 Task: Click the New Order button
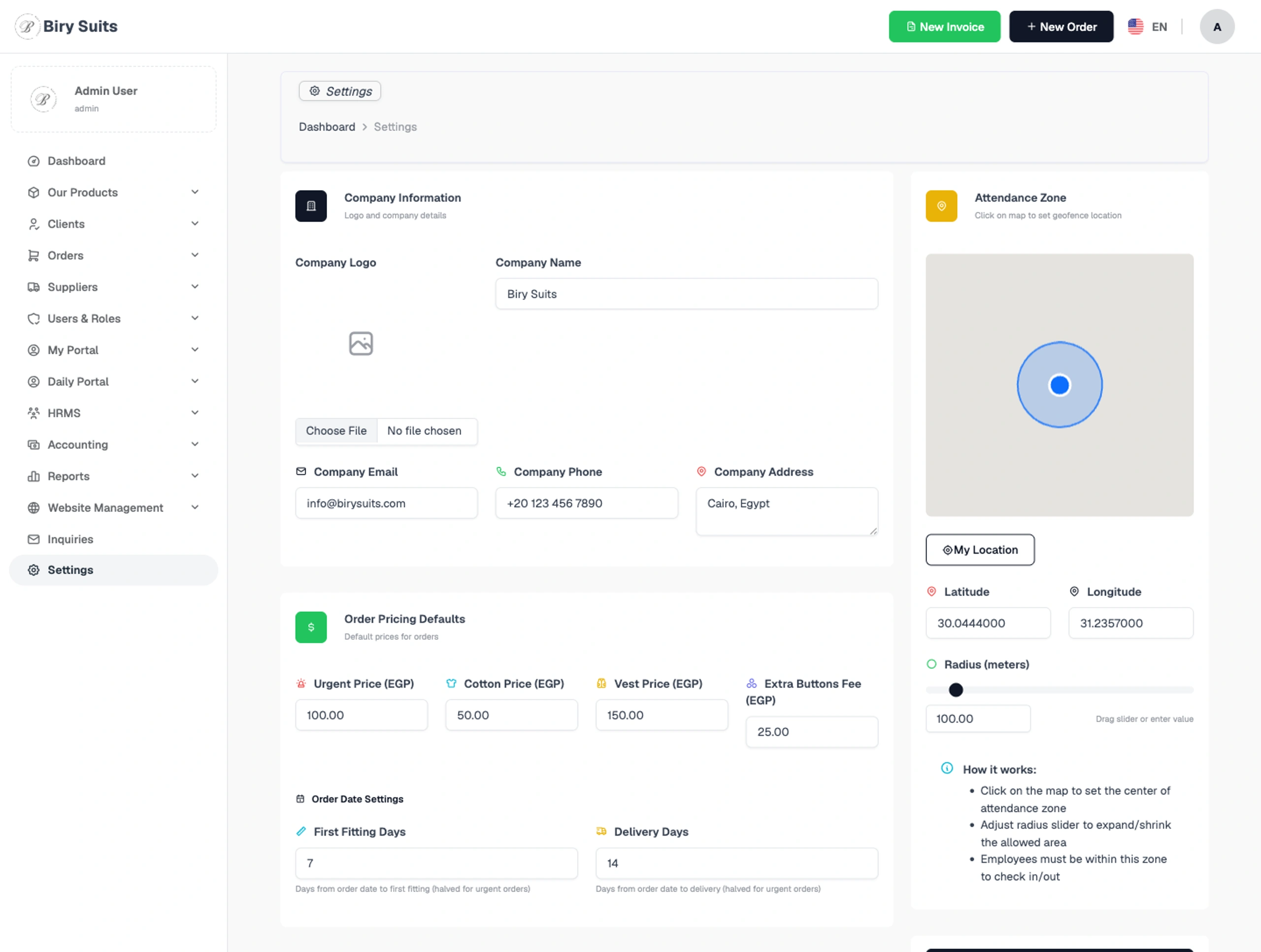1061,27
